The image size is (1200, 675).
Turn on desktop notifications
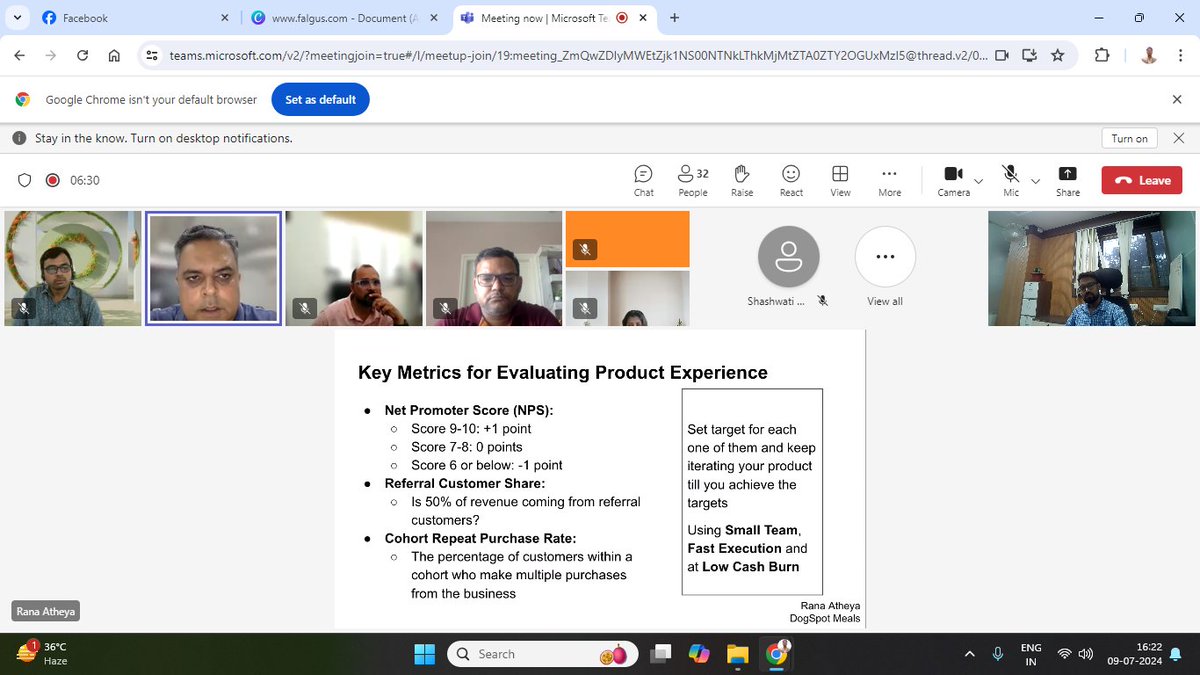point(1130,138)
